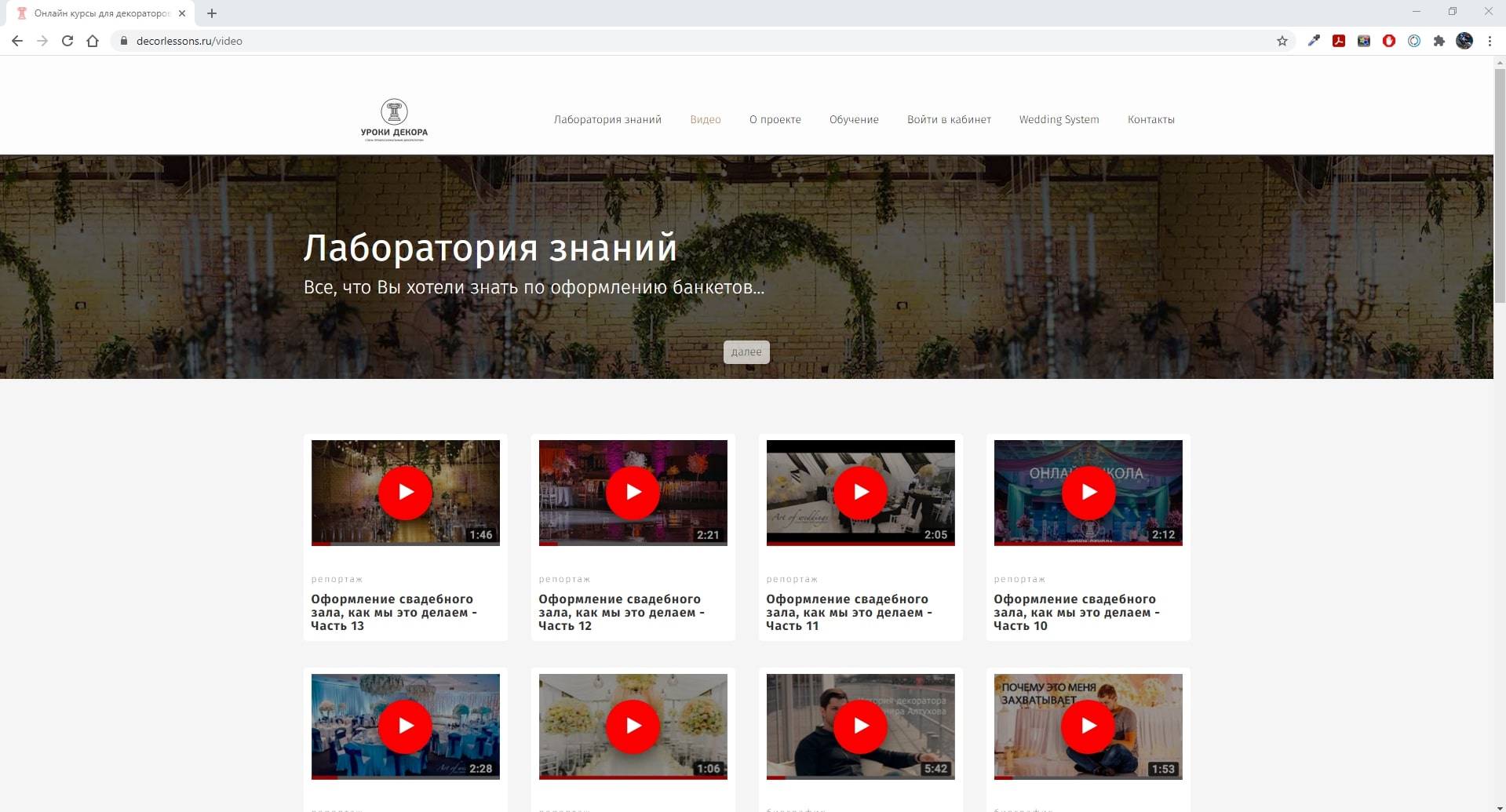Open the Контакты menu item
This screenshot has width=1506, height=812.
[1151, 119]
